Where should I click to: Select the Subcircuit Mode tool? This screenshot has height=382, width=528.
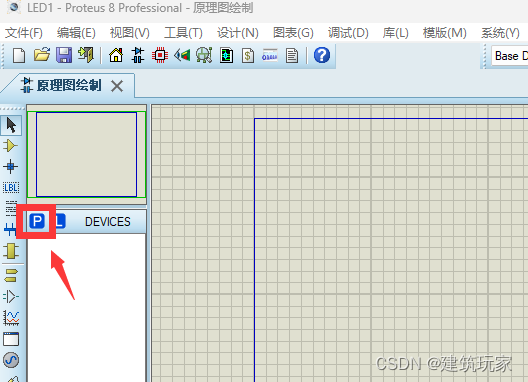10,251
